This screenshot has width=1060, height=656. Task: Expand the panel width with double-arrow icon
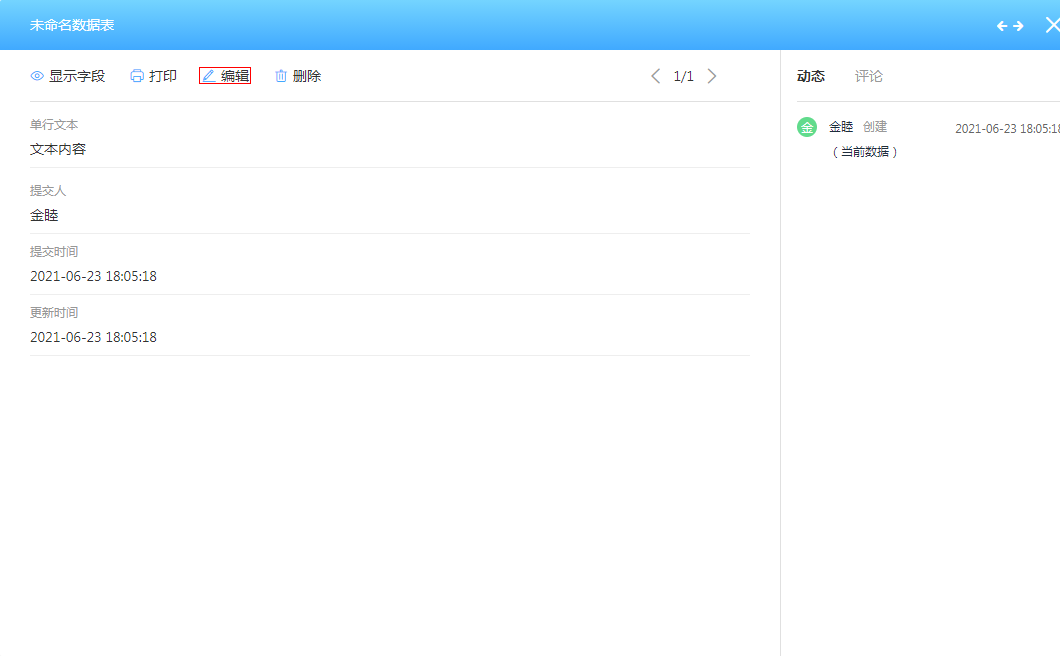point(1010,26)
